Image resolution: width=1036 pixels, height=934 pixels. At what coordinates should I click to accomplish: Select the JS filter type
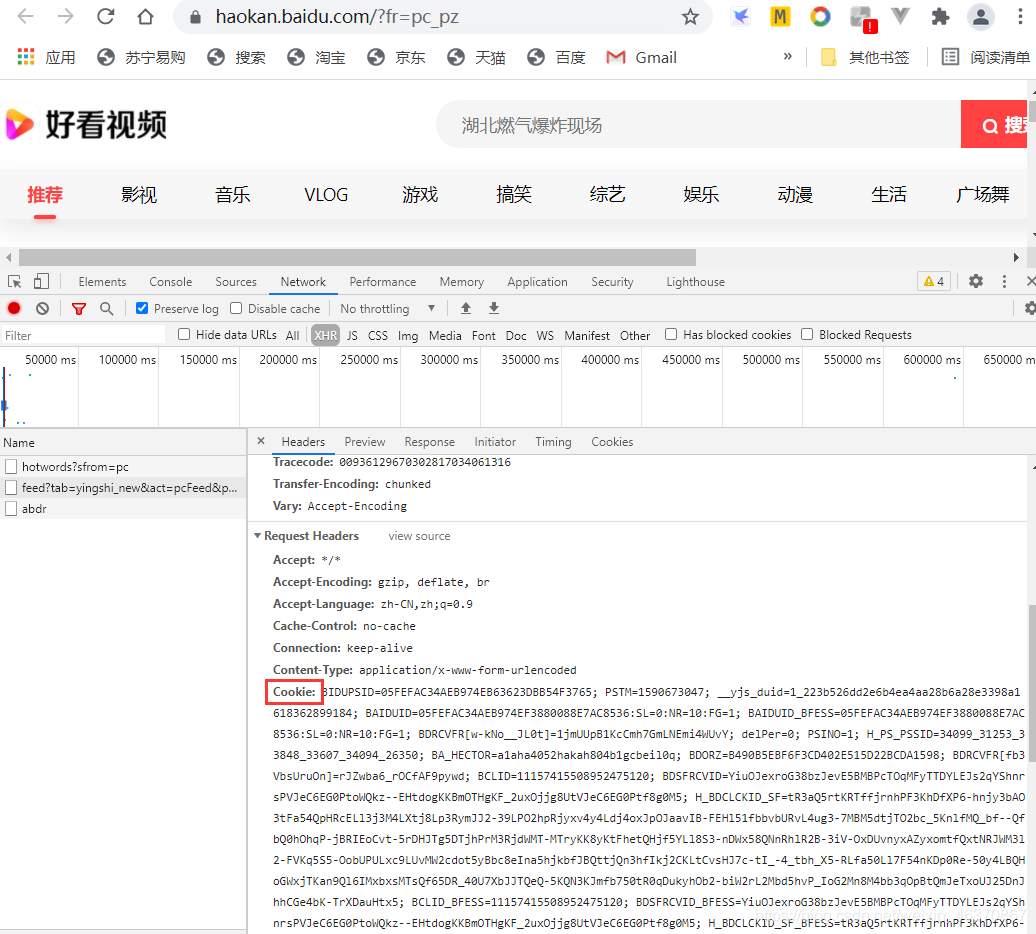(352, 336)
